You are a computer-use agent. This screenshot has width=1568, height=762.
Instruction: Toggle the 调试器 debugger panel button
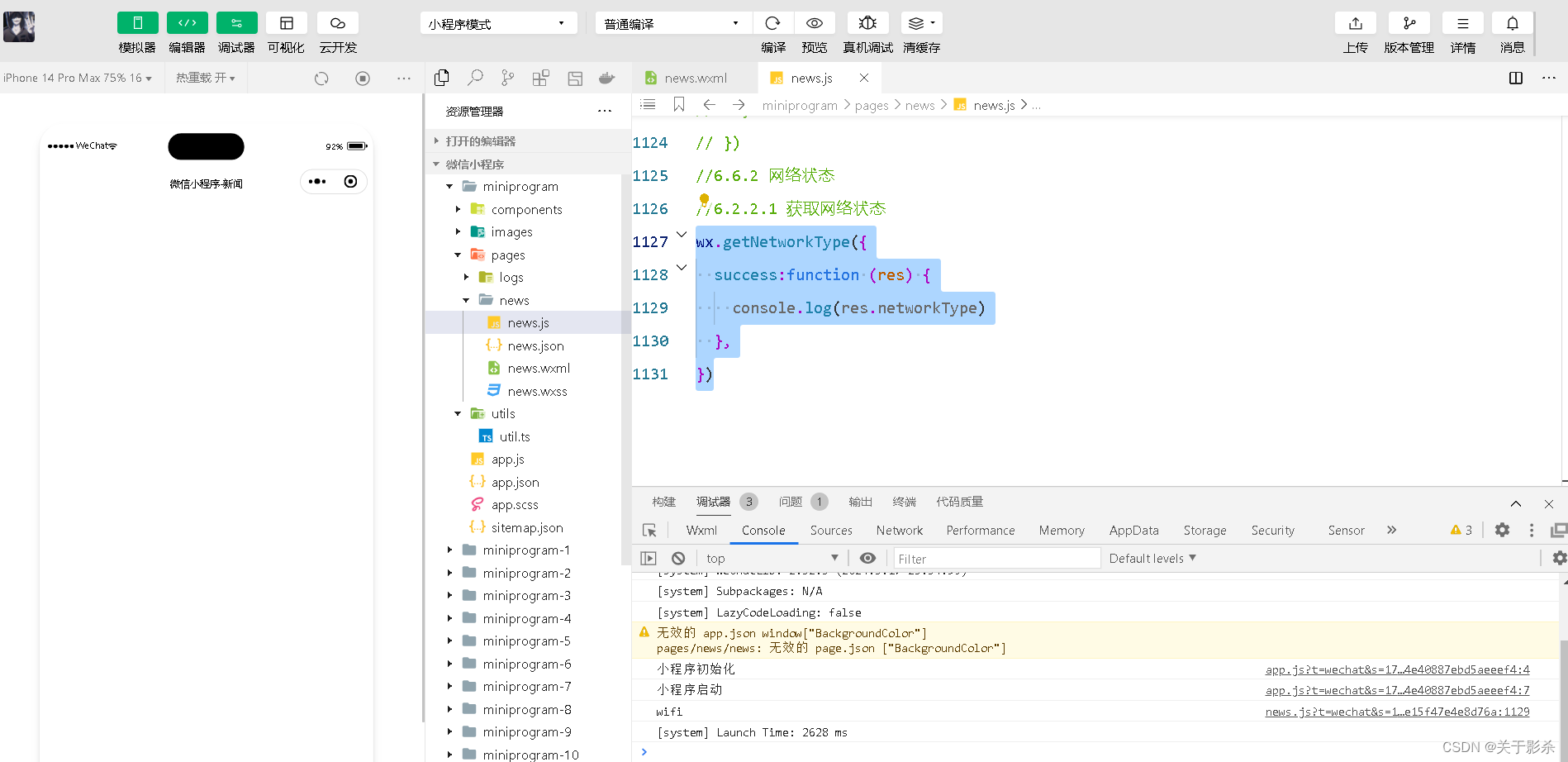[236, 23]
